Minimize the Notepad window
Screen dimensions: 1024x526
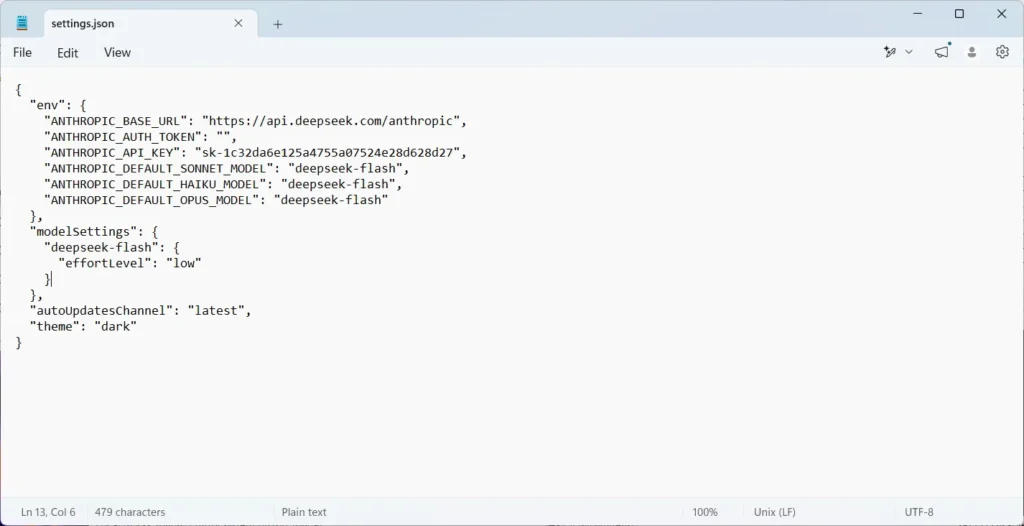pyautogui.click(x=918, y=14)
